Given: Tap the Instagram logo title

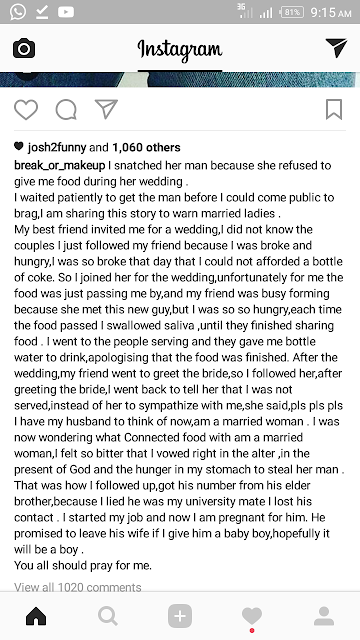Looking at the screenshot, I should coord(180,49).
